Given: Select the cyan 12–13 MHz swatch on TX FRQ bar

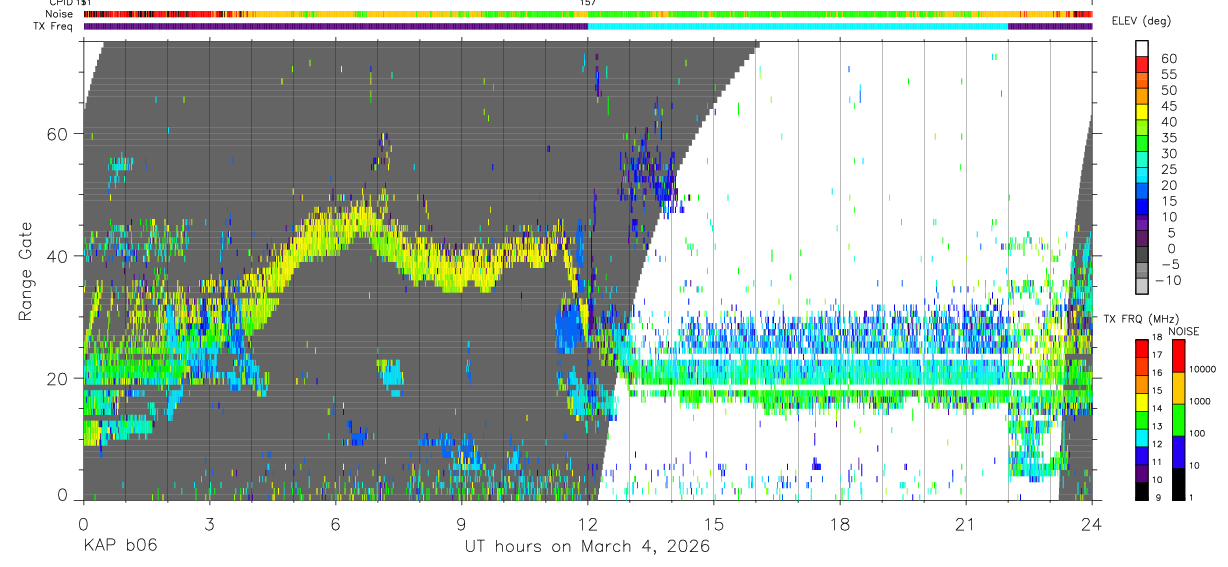Looking at the screenshot, I should click(1143, 437).
